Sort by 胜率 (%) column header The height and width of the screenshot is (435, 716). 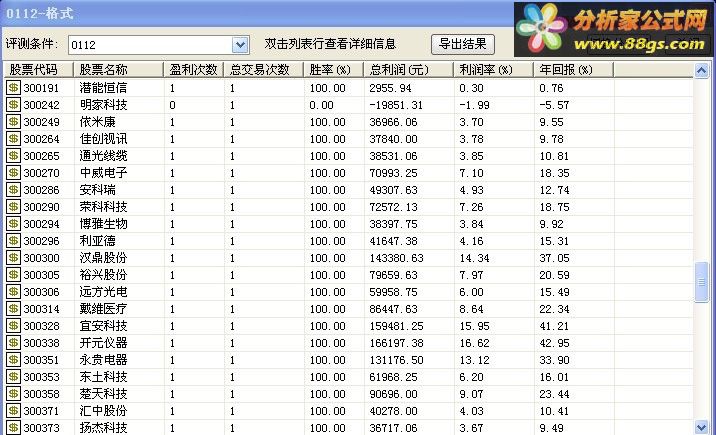pos(334,69)
